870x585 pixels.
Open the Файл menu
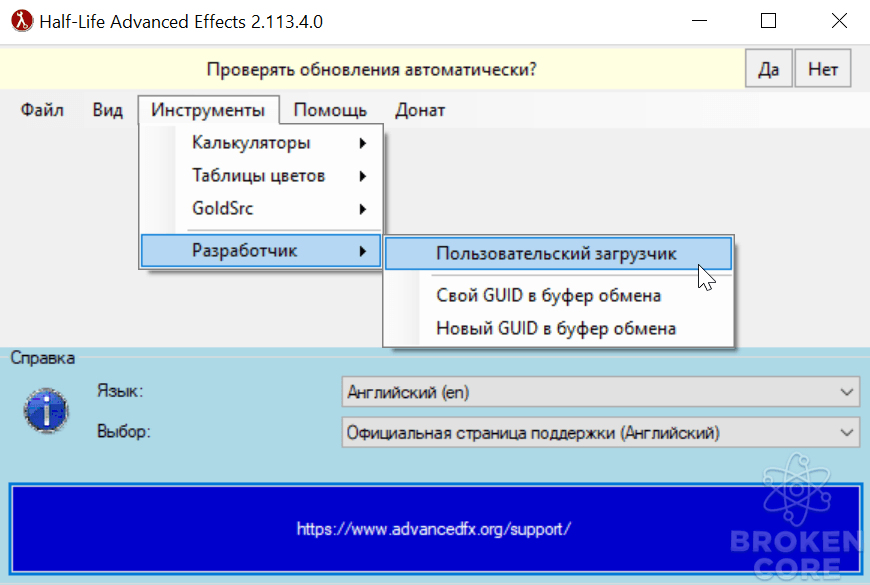[42, 110]
